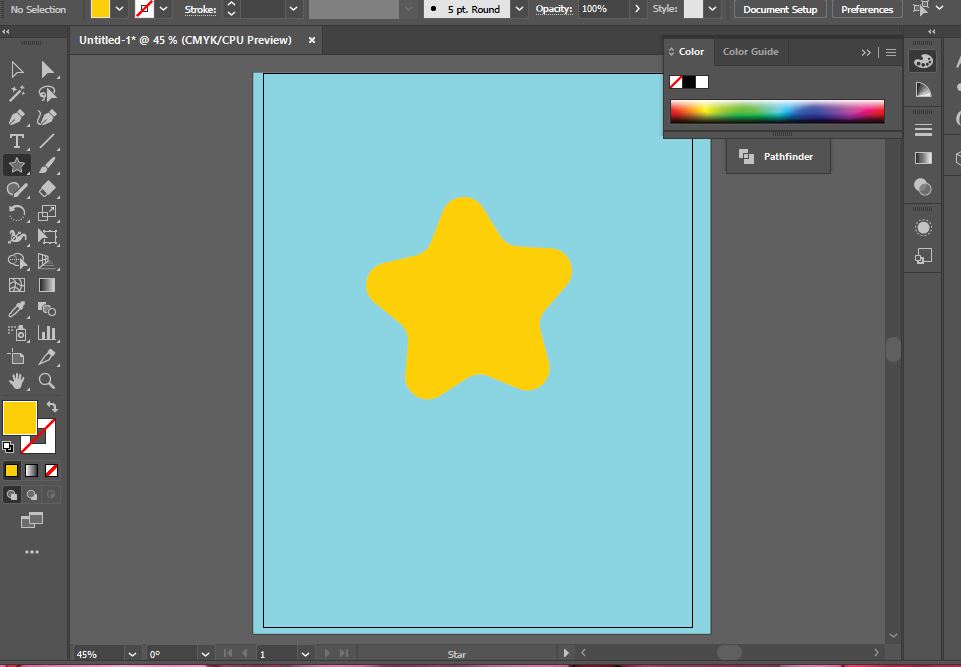Select the Lasso tool
This screenshot has width=961, height=667.
47,93
